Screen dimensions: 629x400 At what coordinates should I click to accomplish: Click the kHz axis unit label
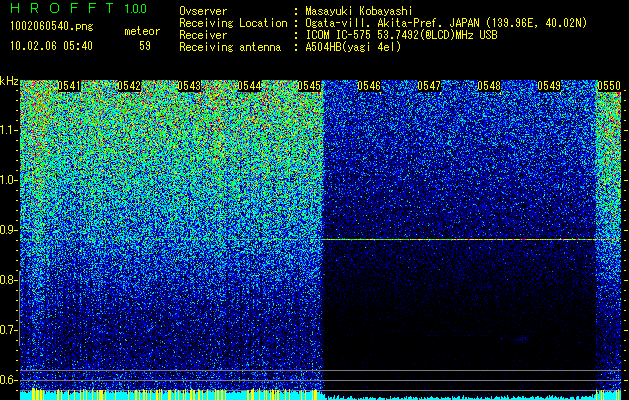coord(9,81)
